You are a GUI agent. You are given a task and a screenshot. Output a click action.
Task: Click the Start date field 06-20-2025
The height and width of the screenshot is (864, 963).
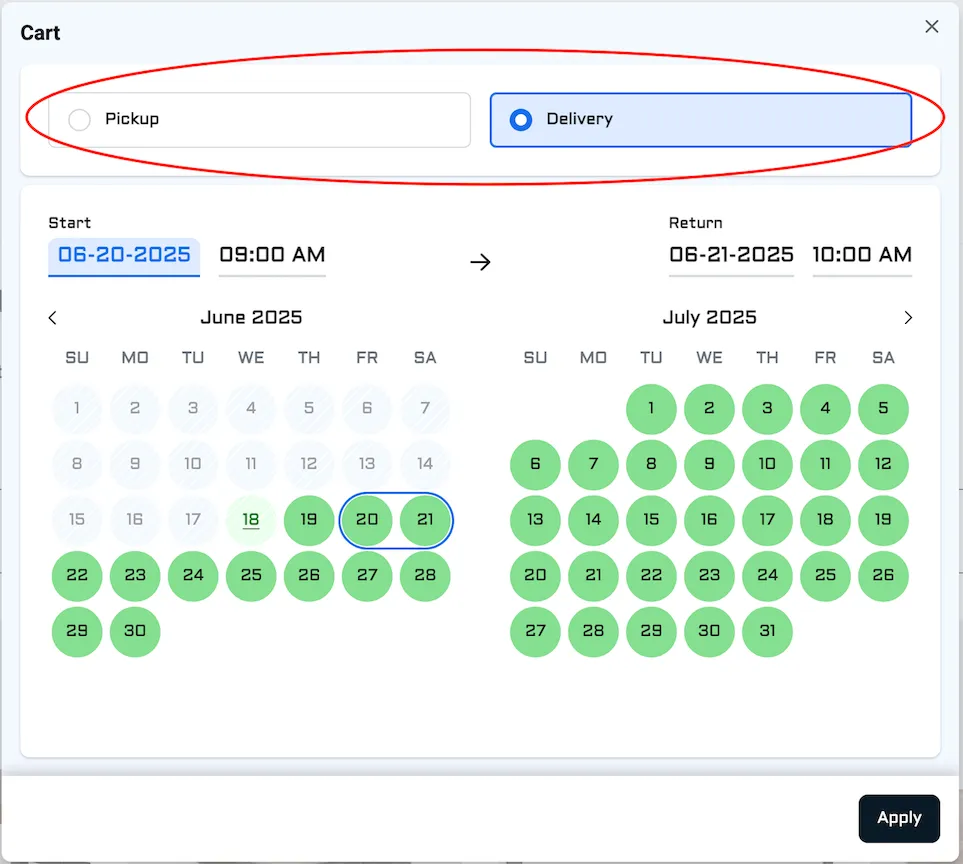124,255
